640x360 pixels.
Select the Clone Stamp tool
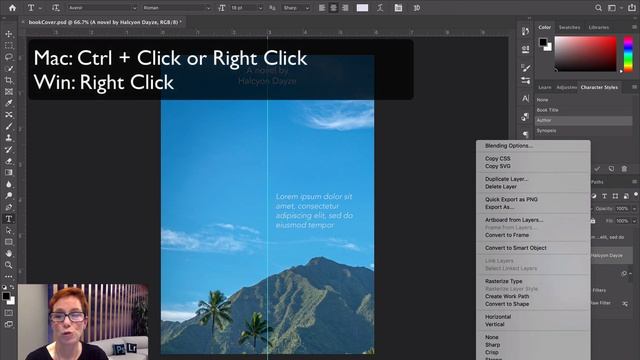click(9, 138)
